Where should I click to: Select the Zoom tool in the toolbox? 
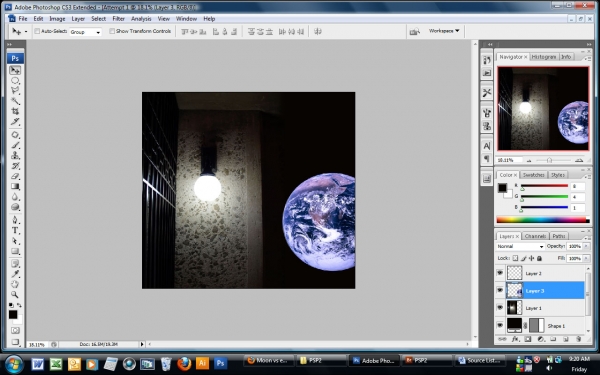15,295
